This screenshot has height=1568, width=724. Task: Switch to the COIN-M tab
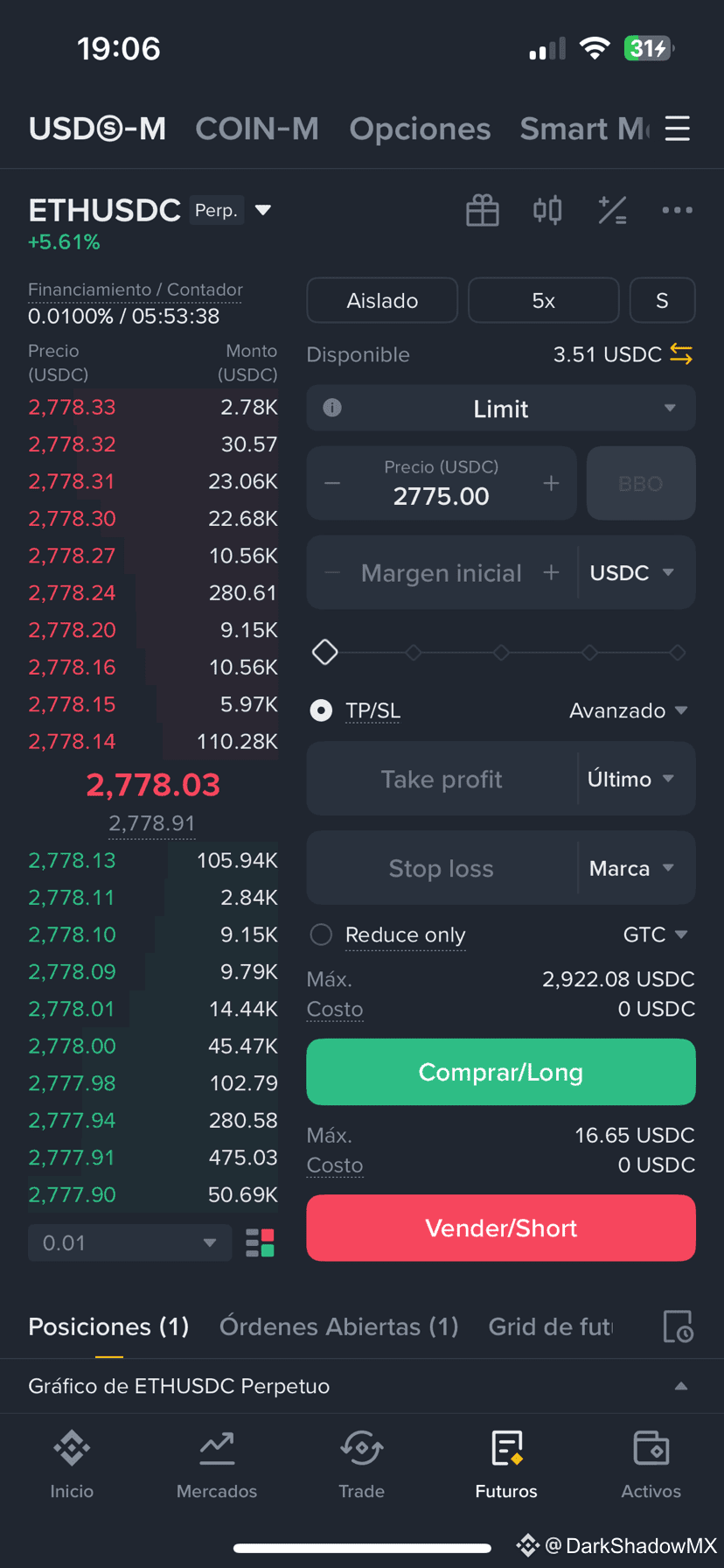click(x=257, y=129)
